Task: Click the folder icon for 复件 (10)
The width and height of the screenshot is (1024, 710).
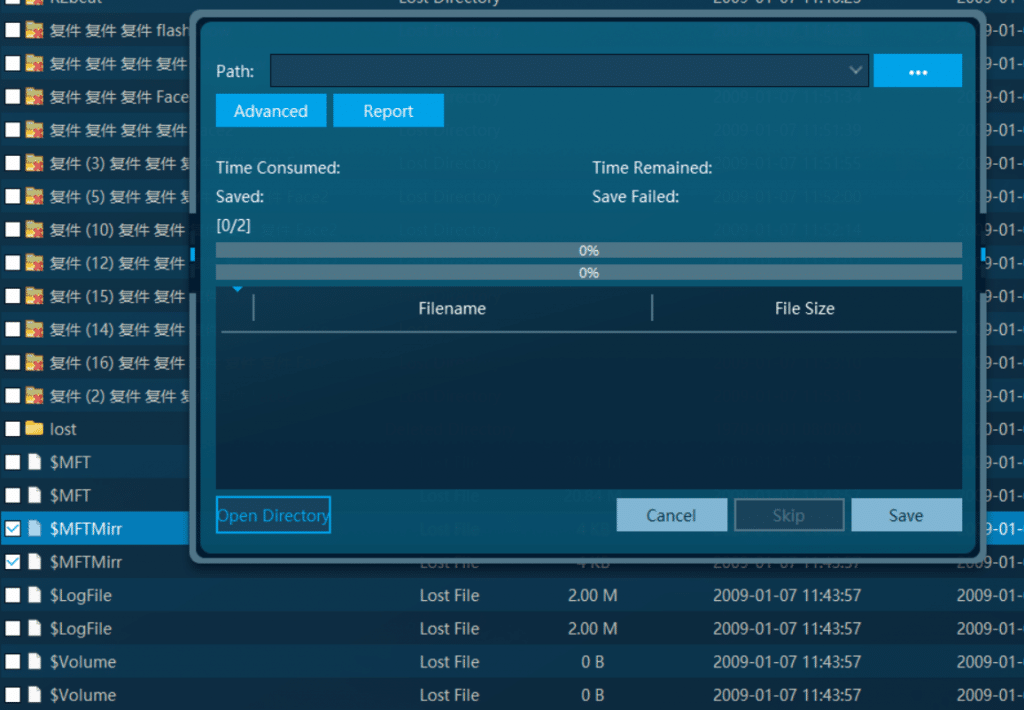Action: (35, 230)
